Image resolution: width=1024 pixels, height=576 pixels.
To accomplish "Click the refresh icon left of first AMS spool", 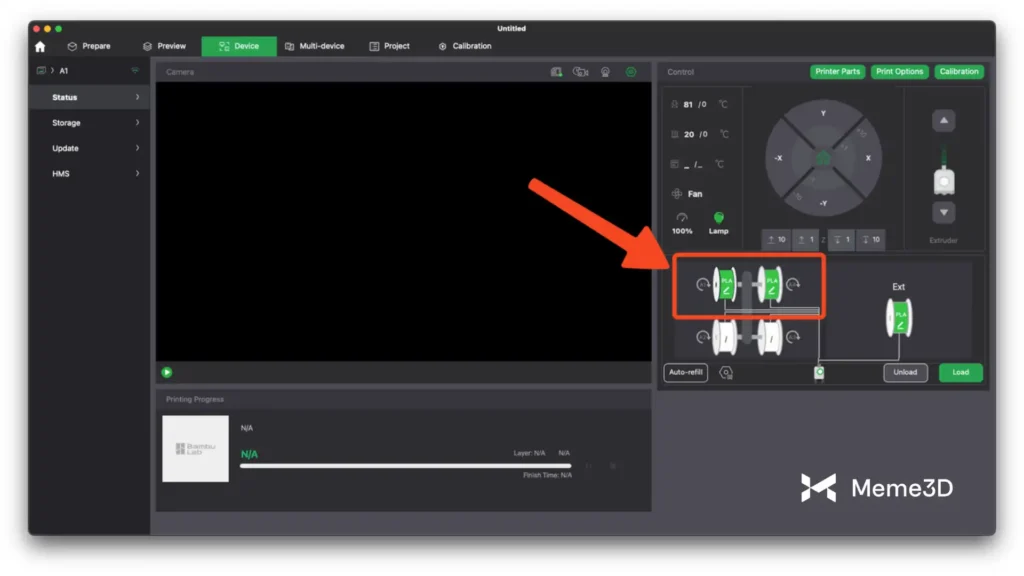I will click(703, 285).
